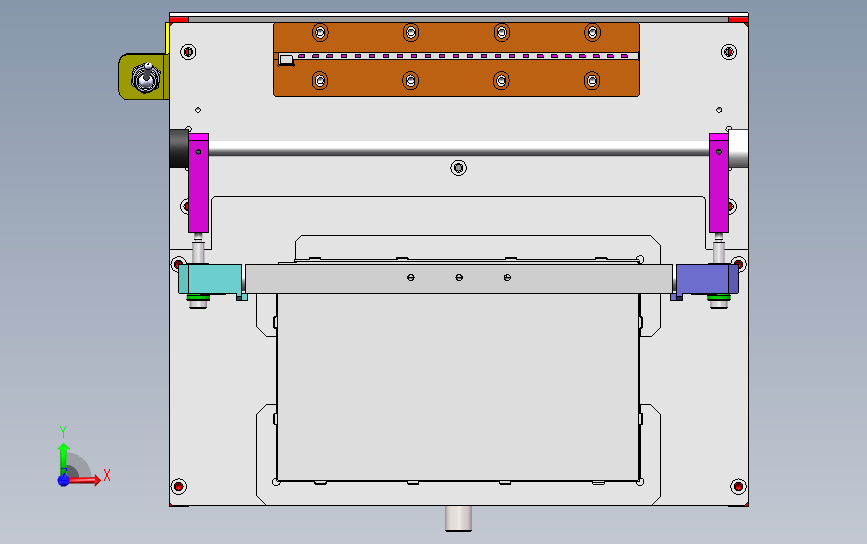Select the bottom-left screw on the lower orange plate
The image size is (867, 544).
click(320, 81)
